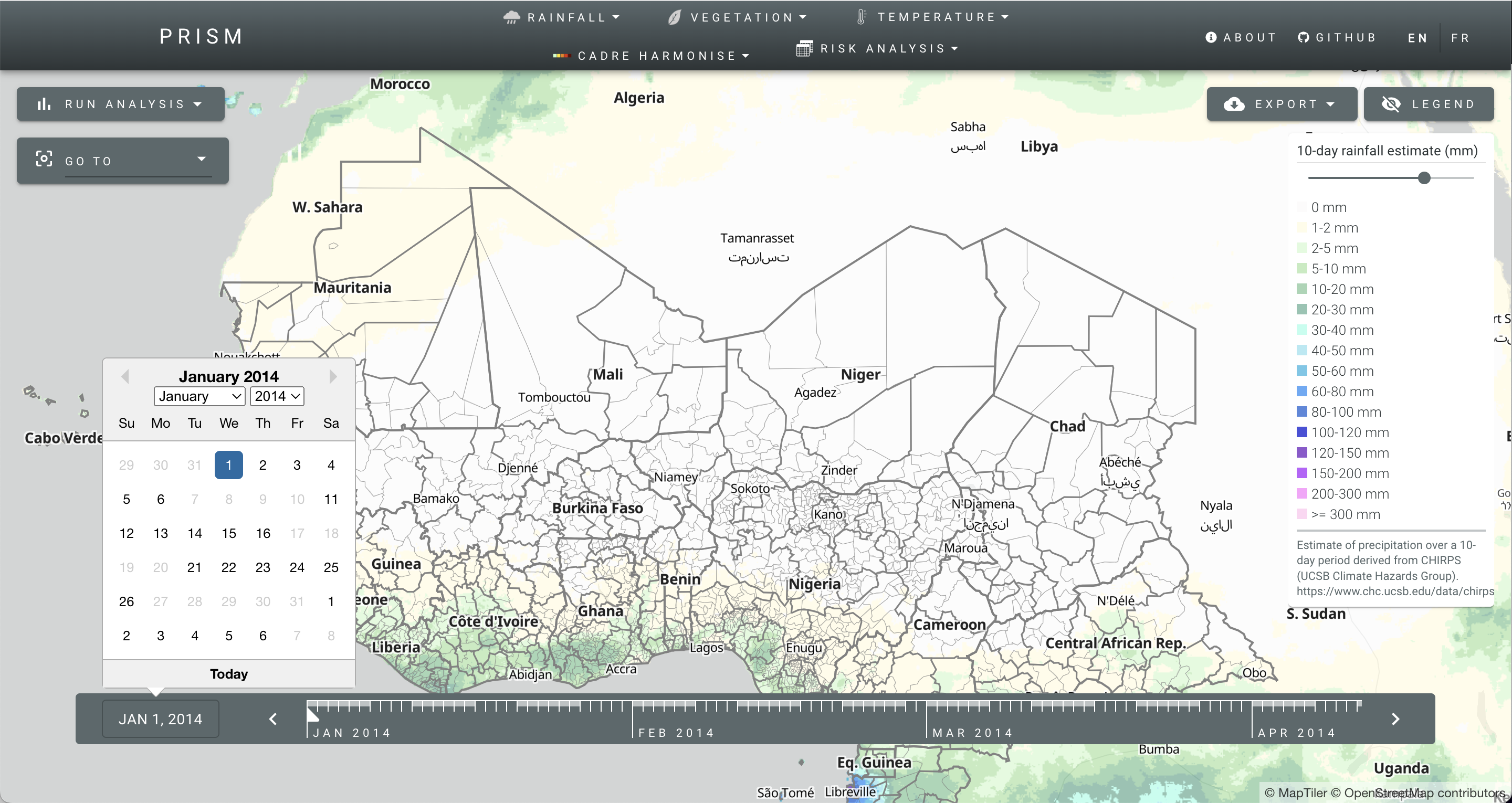The height and width of the screenshot is (803, 1512).
Task: Open the month dropdown showing January
Action: click(x=199, y=396)
